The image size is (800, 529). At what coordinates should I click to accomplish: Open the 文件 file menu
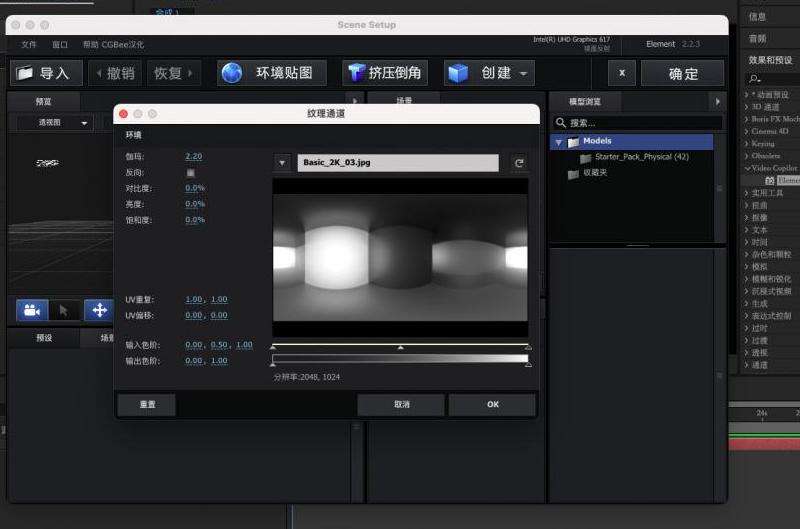coord(28,45)
